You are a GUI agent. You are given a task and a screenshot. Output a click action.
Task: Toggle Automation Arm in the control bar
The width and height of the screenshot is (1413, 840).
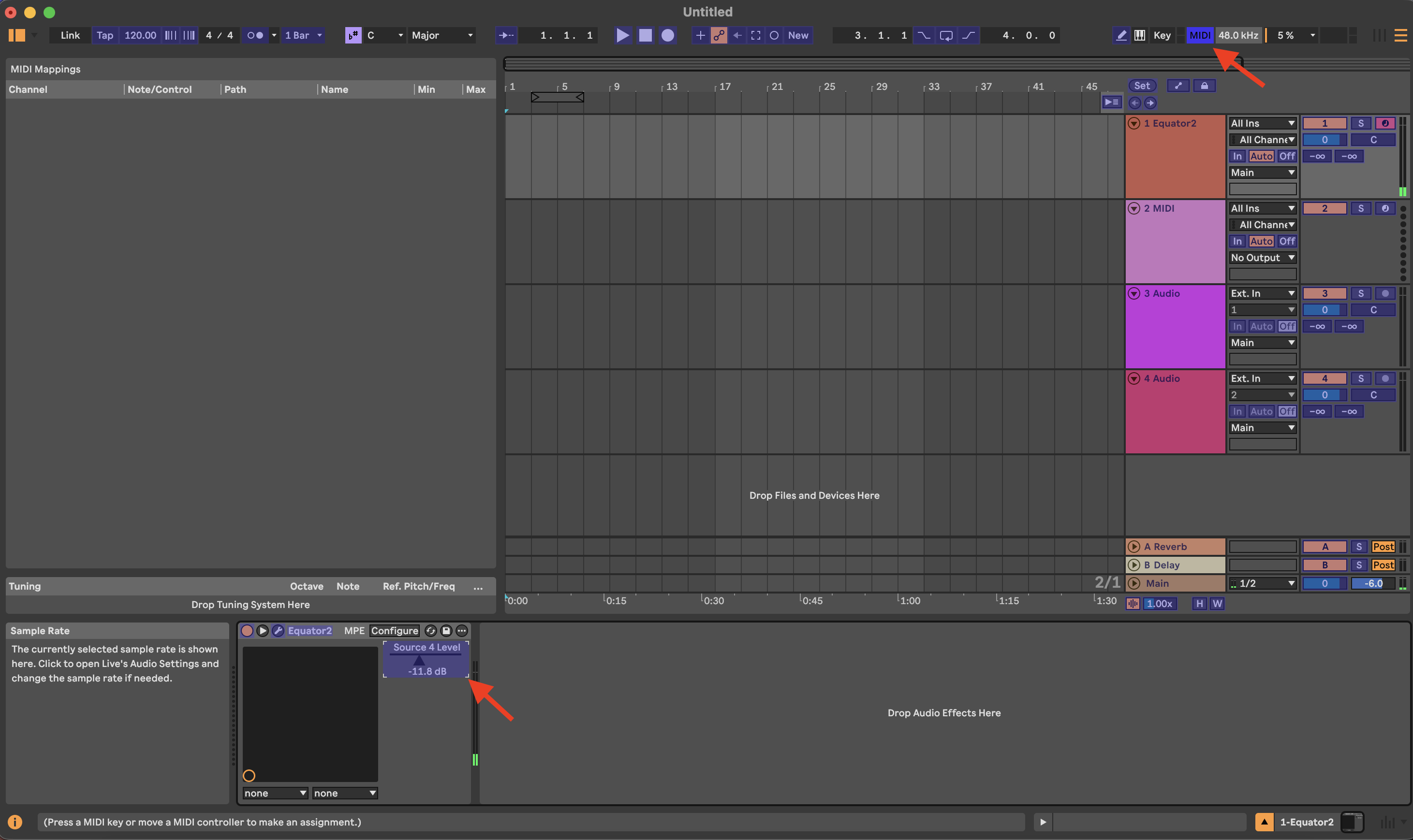pos(719,35)
